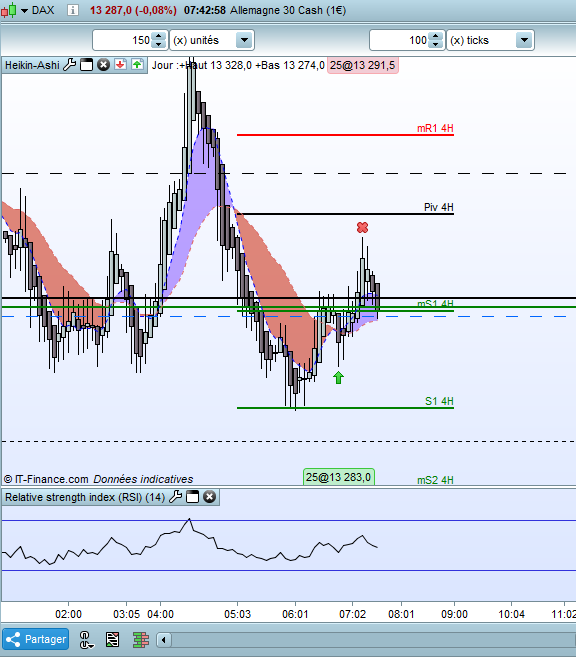
Task: Open the chain link chart-linking menu
Action: click(87, 640)
